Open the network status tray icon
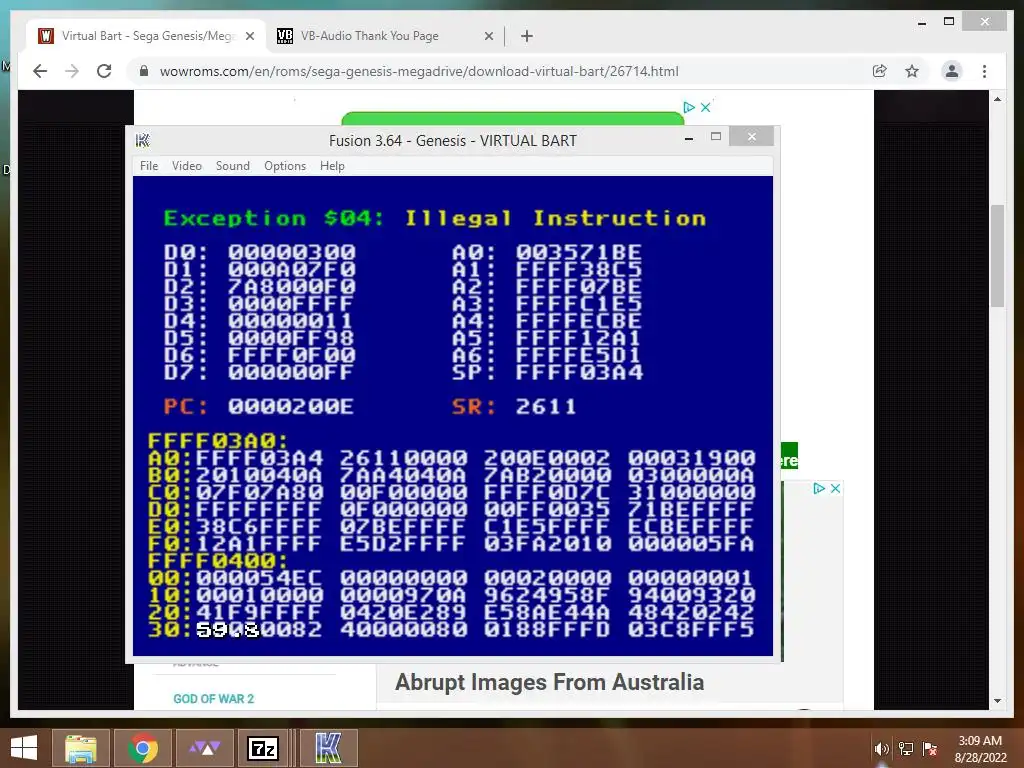Screen dimensions: 1024x768 906,749
